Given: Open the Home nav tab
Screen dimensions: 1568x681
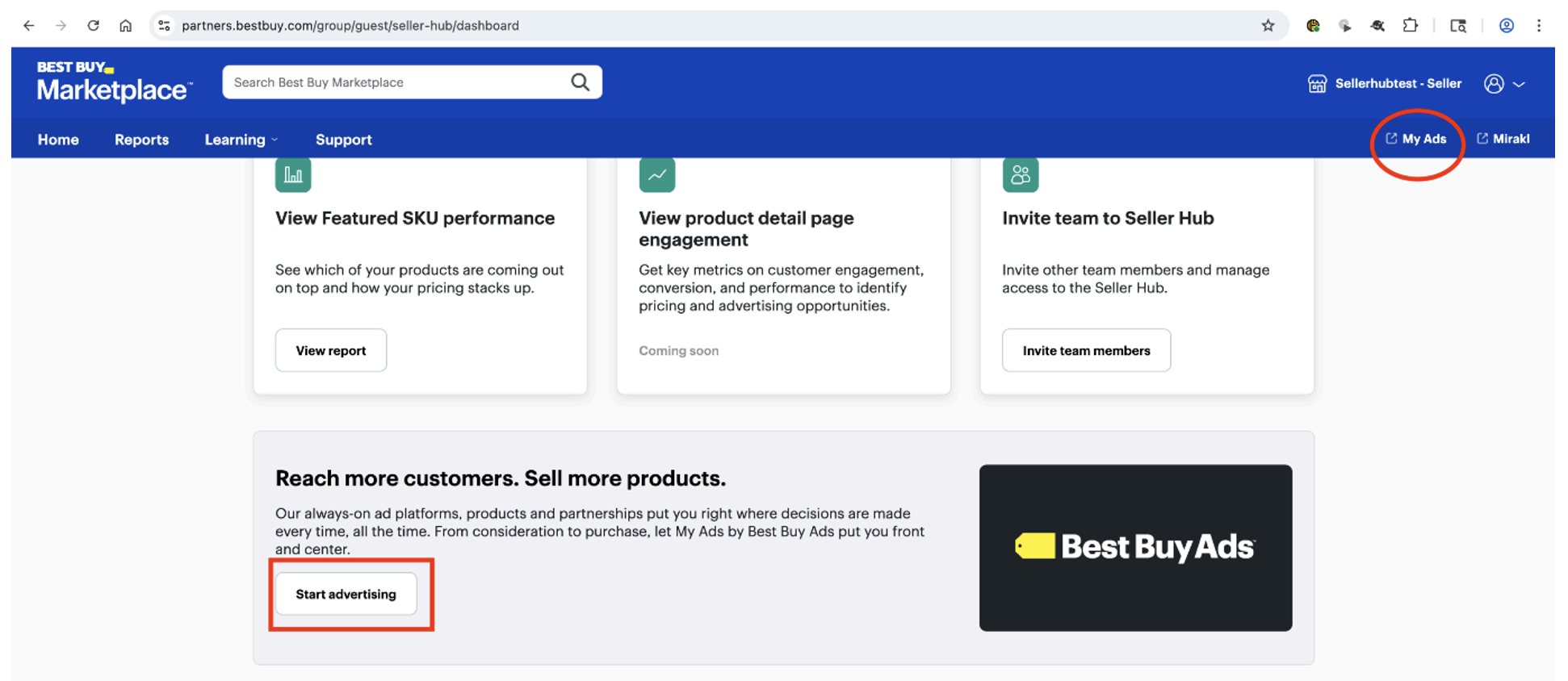Looking at the screenshot, I should (x=58, y=140).
